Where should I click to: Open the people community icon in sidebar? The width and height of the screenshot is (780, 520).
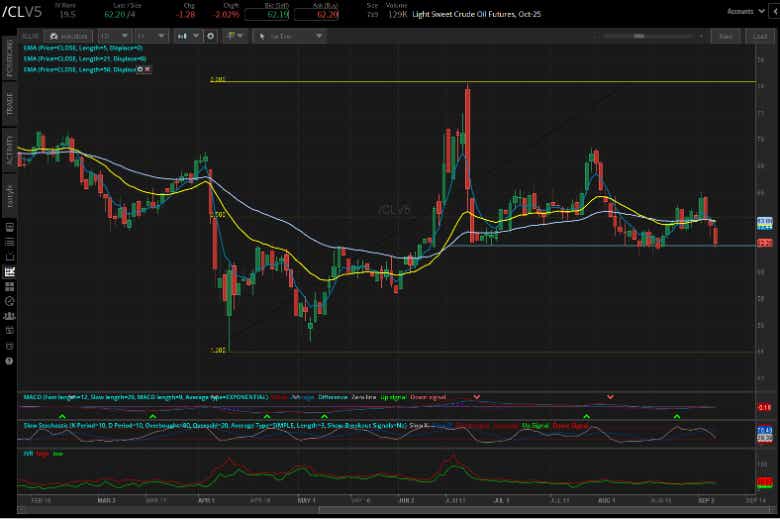point(9,316)
